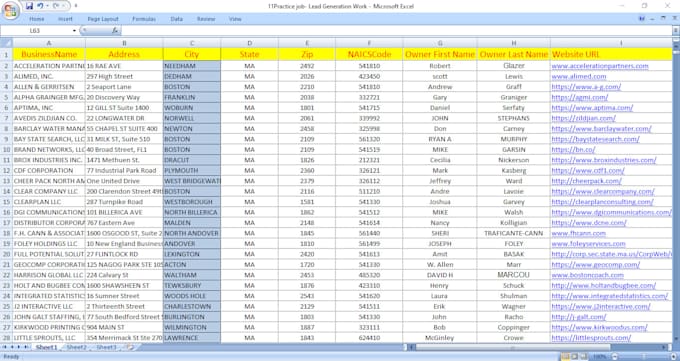The width and height of the screenshot is (680, 361).
Task: Click the Undo arrow icon
Action: pyautogui.click(x=39, y=6)
